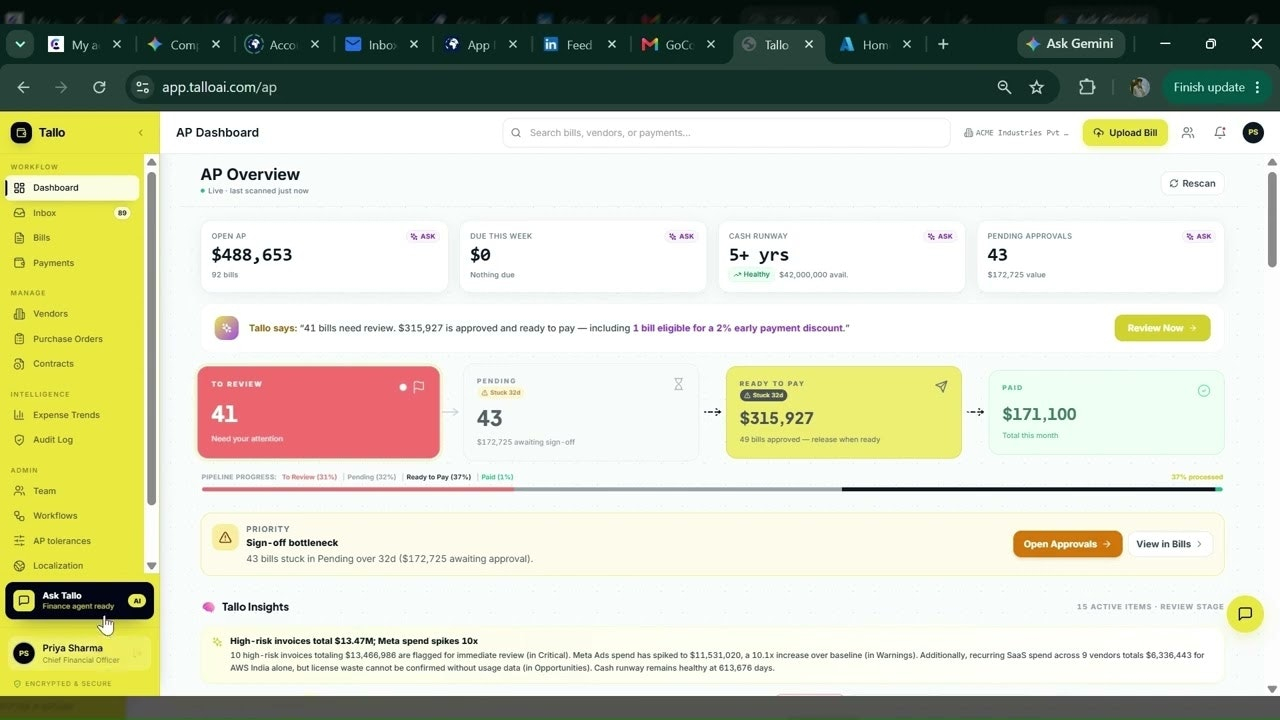
Task: Click the Upload Bill button
Action: pos(1125,133)
